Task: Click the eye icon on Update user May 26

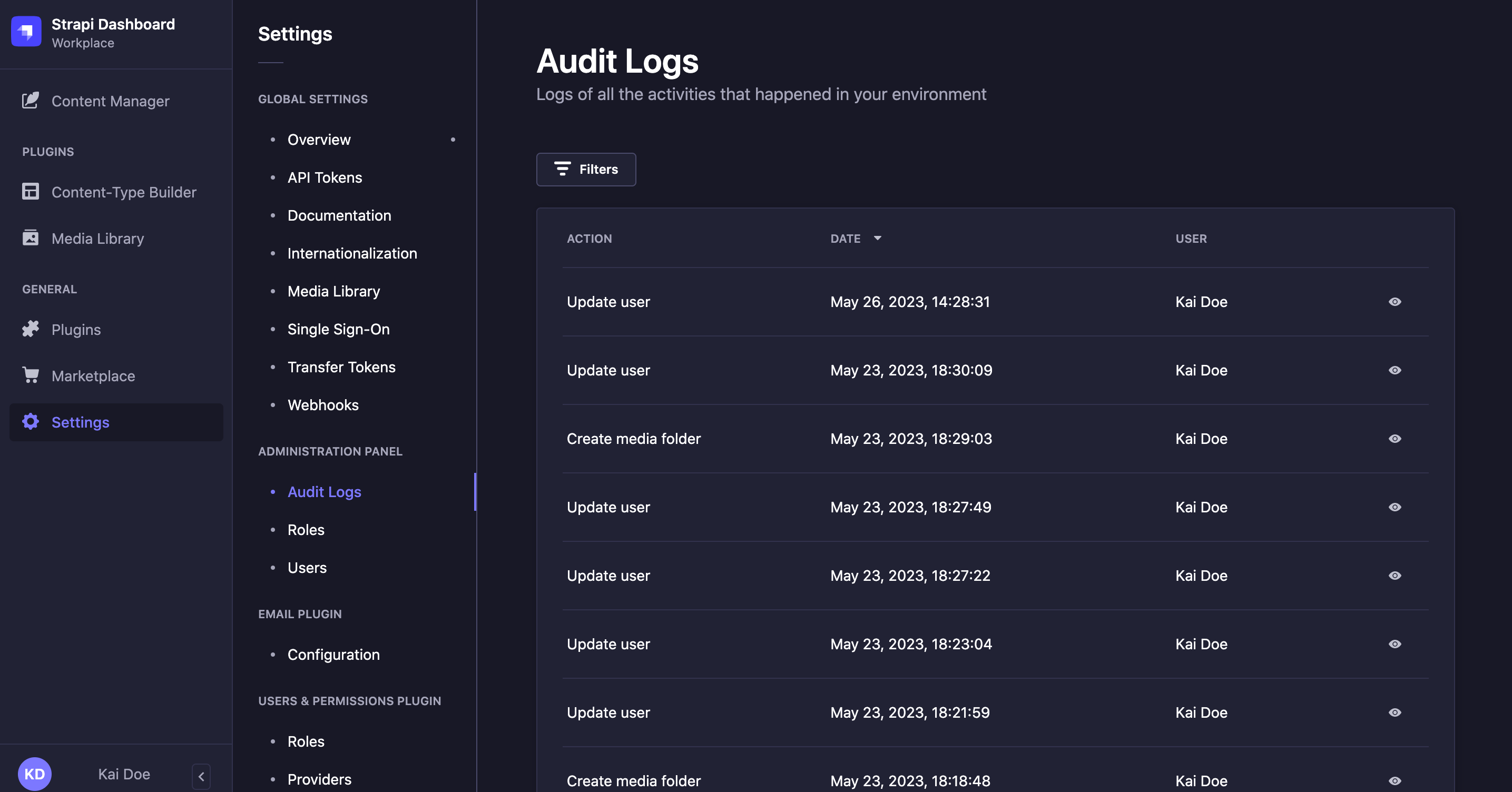Action: pyautogui.click(x=1395, y=301)
